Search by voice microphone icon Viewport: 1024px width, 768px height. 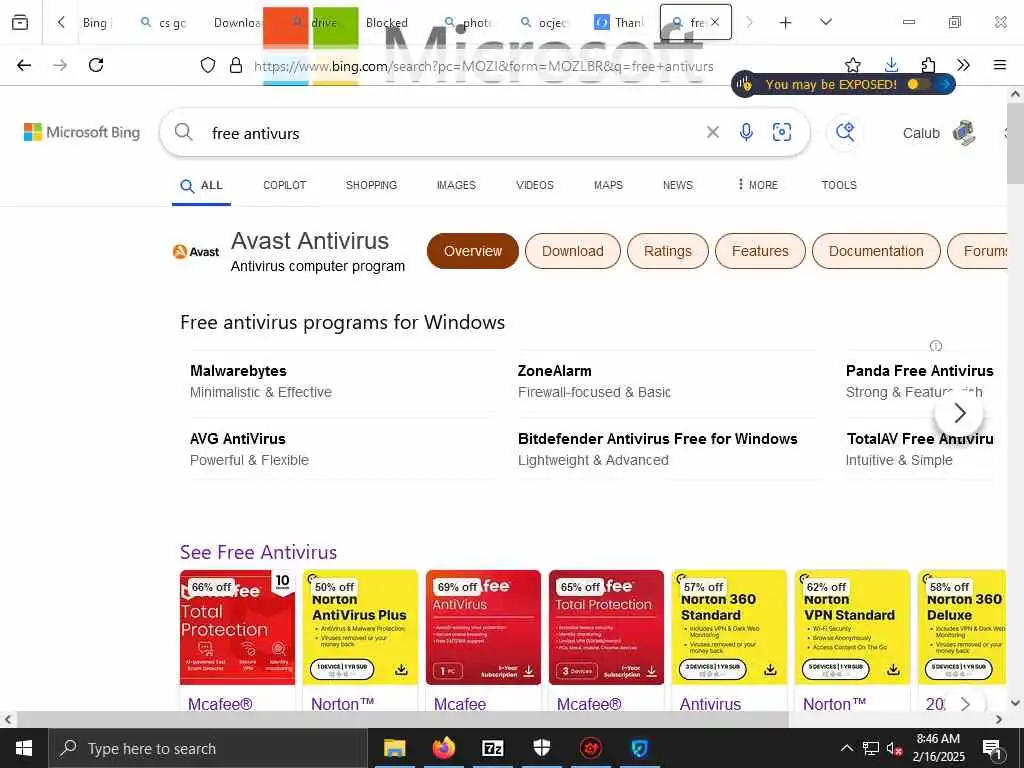pyautogui.click(x=746, y=133)
